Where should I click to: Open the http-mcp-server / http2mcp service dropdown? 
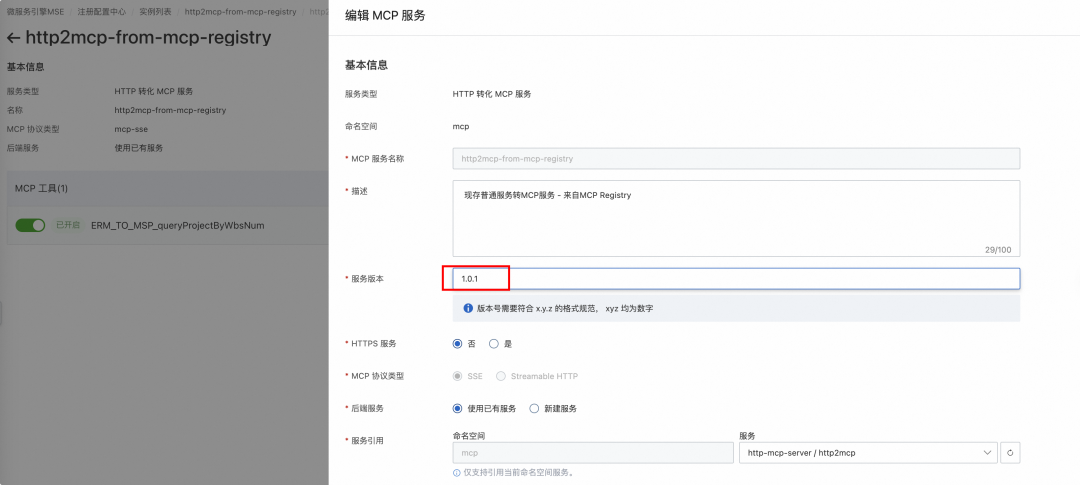[868, 453]
